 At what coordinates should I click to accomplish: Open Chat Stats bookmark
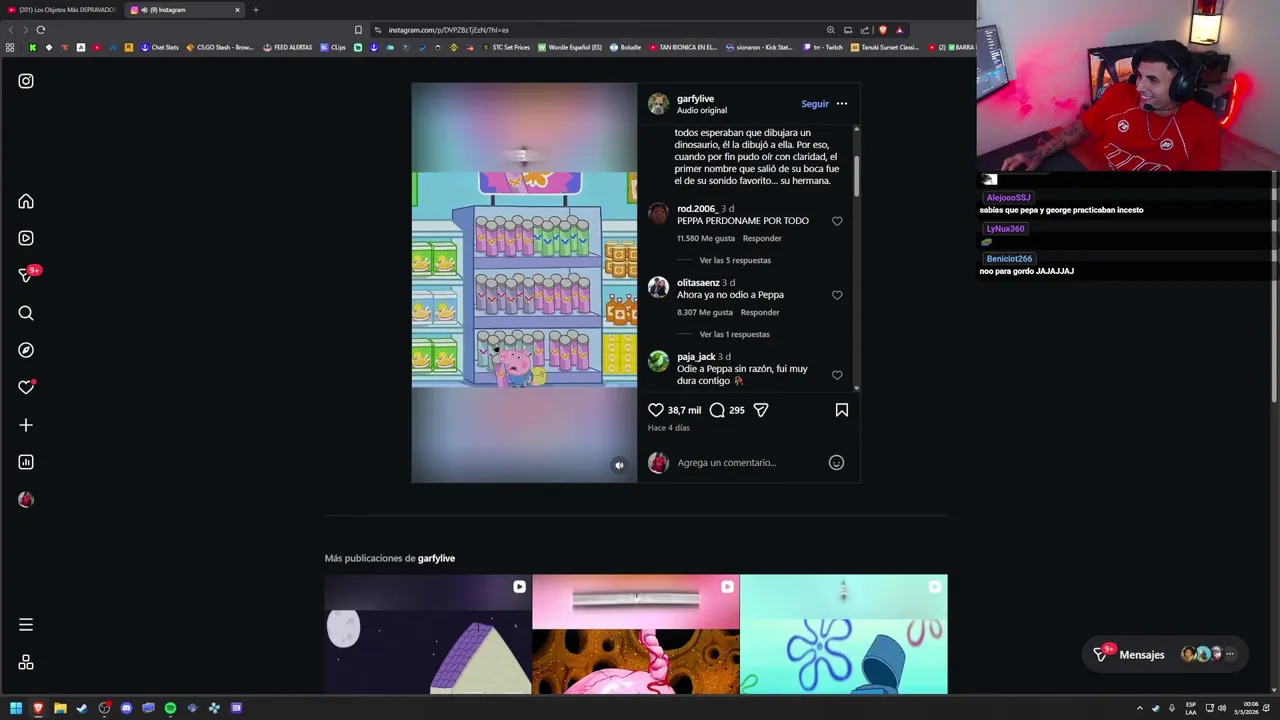click(x=159, y=47)
